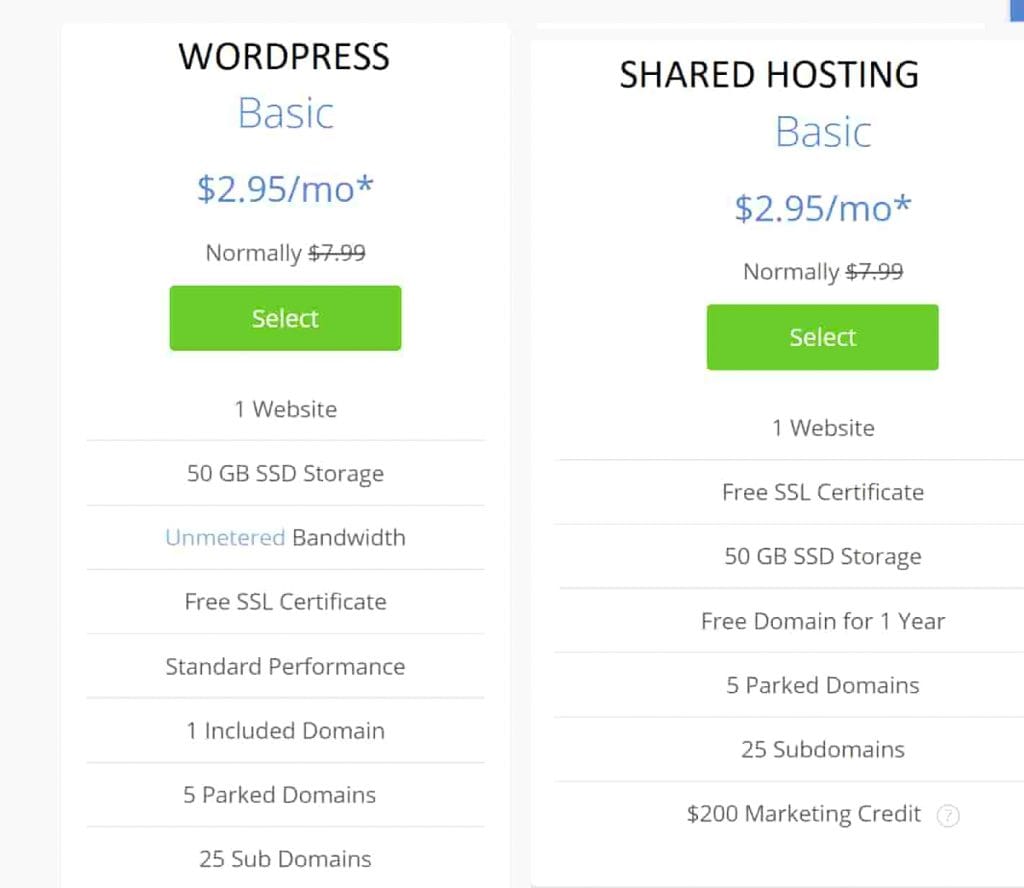Select the SHARED HOSTING Basic plan
Image resolution: width=1024 pixels, height=888 pixels.
pyautogui.click(x=822, y=337)
